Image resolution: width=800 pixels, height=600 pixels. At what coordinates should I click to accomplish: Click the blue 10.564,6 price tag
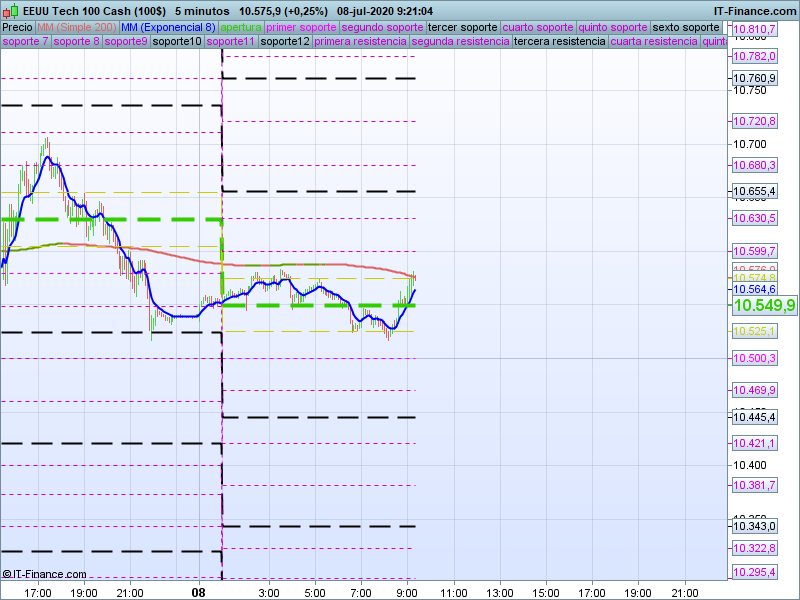coord(754,289)
